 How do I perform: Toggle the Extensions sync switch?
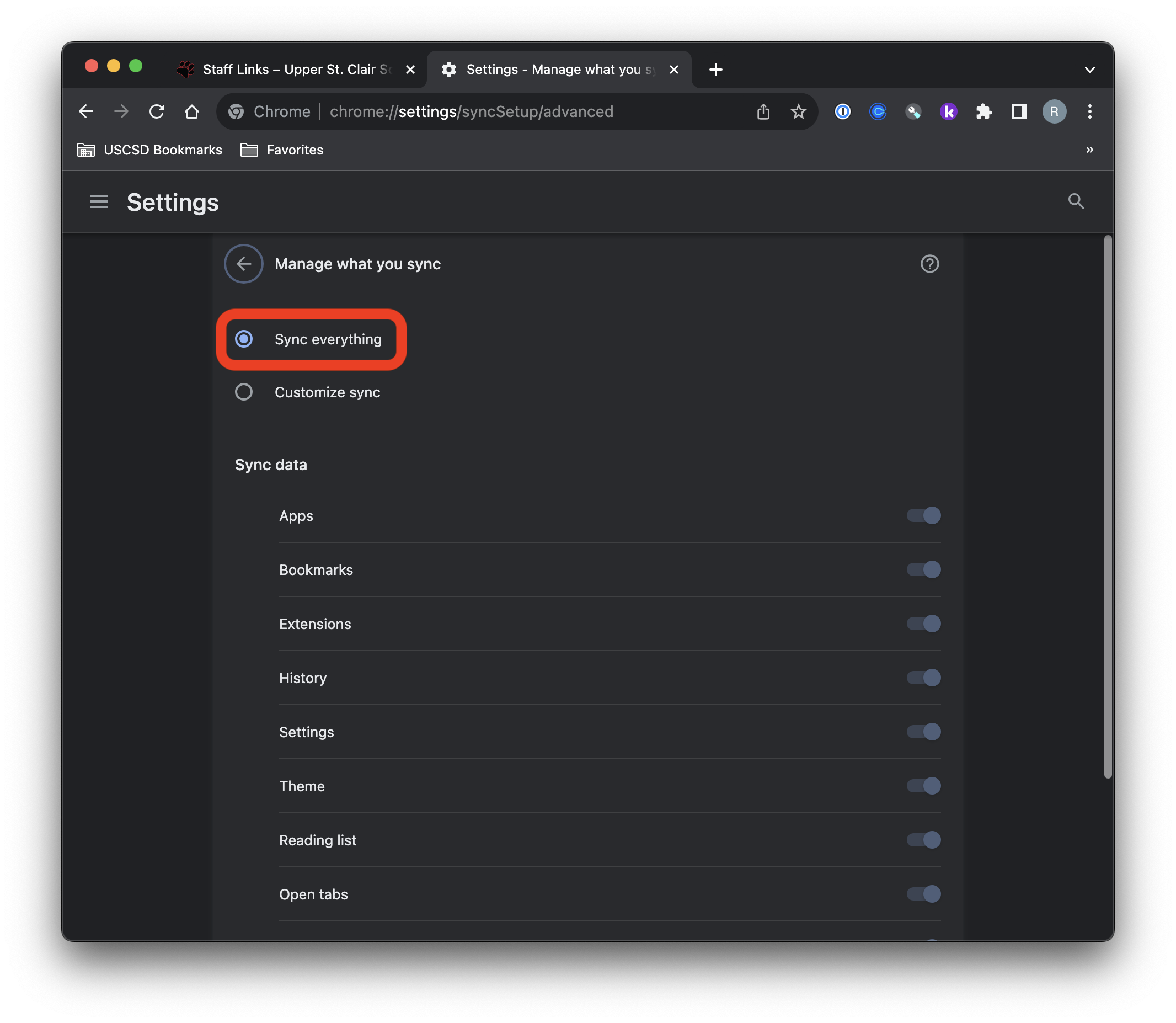pyautogui.click(x=924, y=624)
